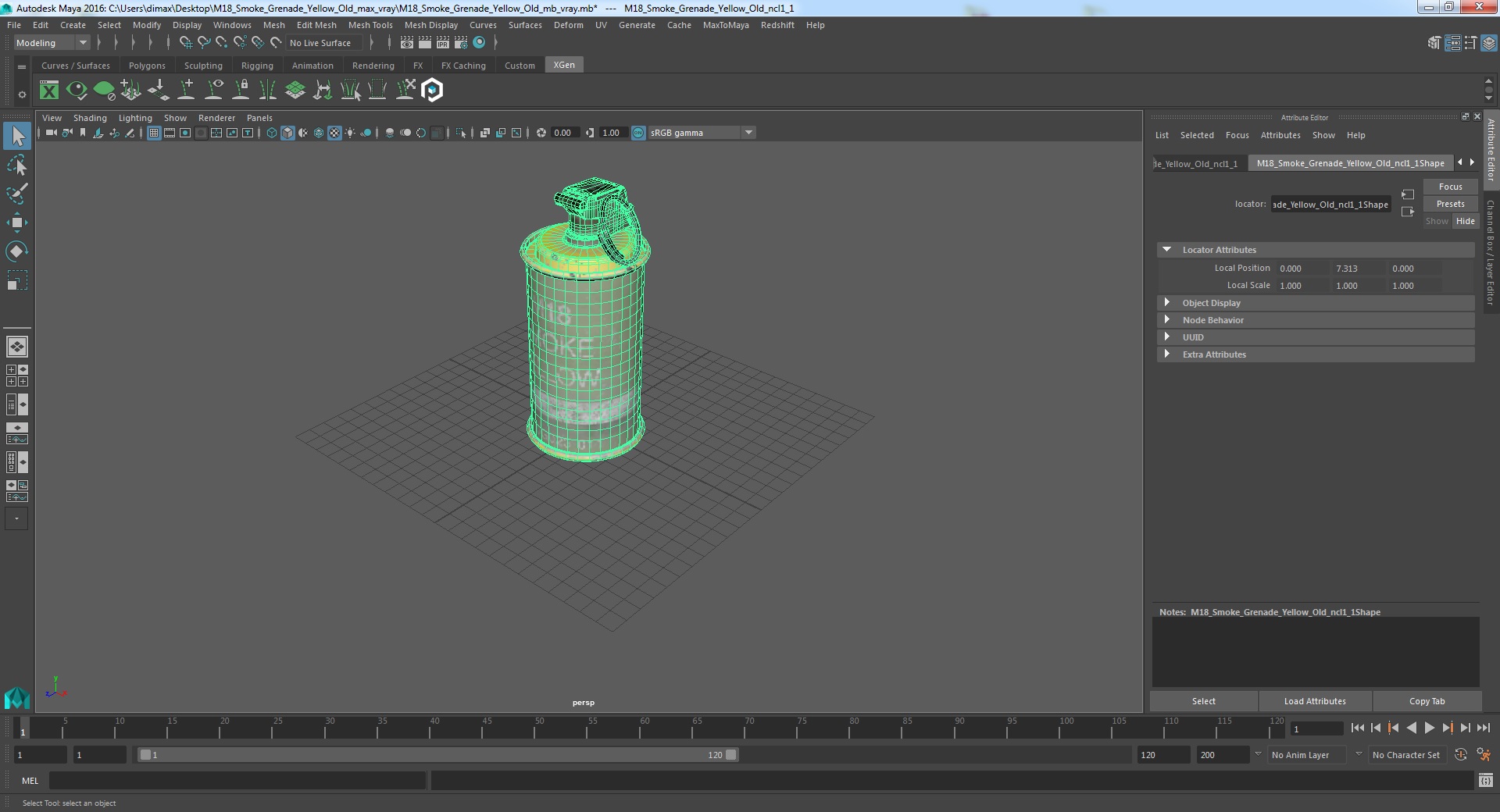Click the Local Position Y value field
Screen dimensions: 1500x812
coord(1358,269)
